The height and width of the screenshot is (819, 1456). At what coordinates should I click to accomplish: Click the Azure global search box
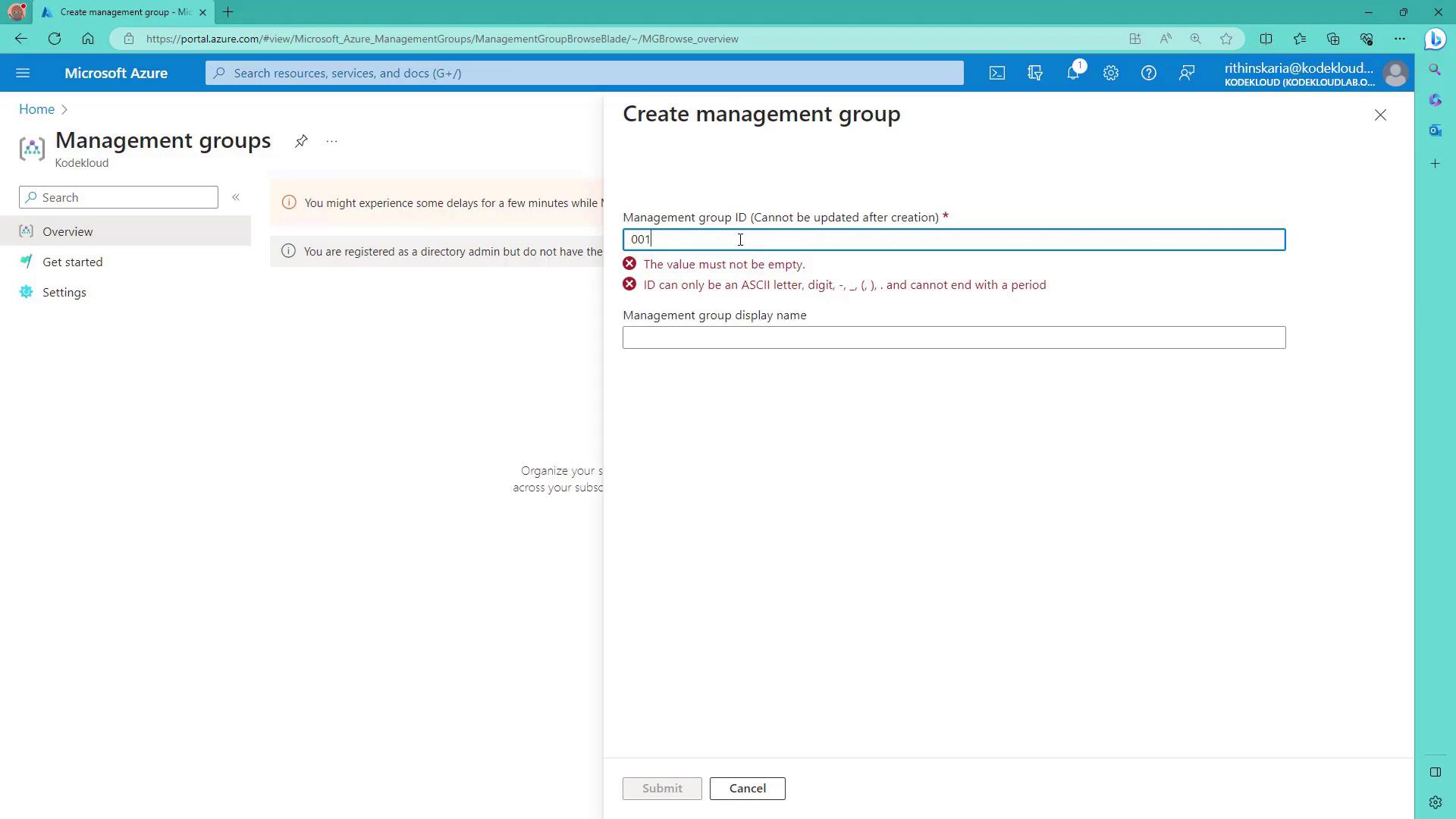(x=584, y=73)
